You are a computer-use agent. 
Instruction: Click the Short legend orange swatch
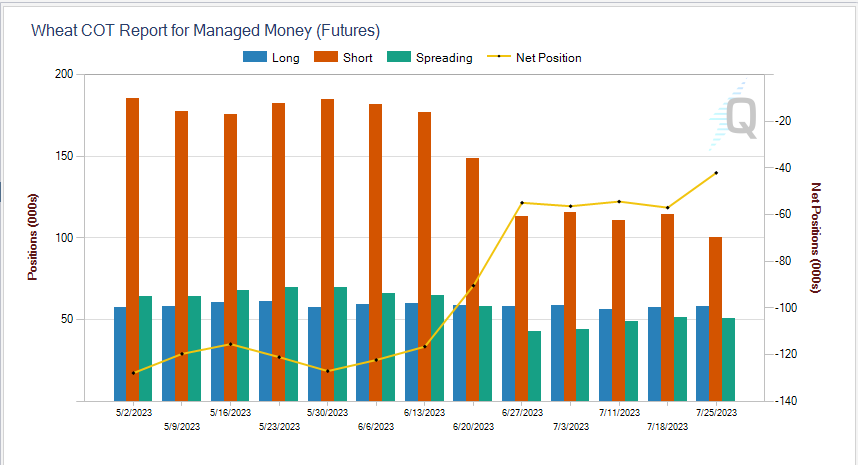click(326, 57)
